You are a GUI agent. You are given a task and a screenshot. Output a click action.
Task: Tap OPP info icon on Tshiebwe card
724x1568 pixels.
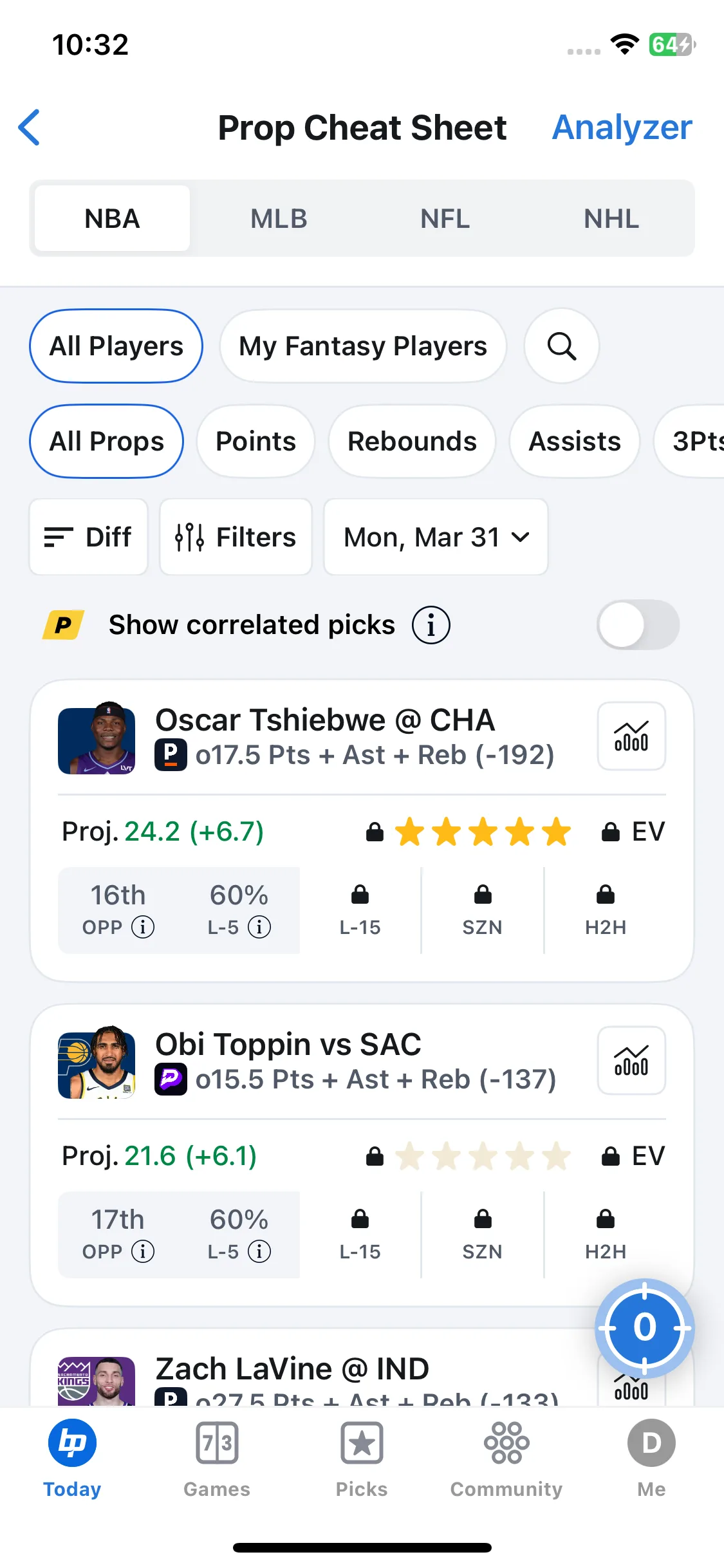pos(143,928)
